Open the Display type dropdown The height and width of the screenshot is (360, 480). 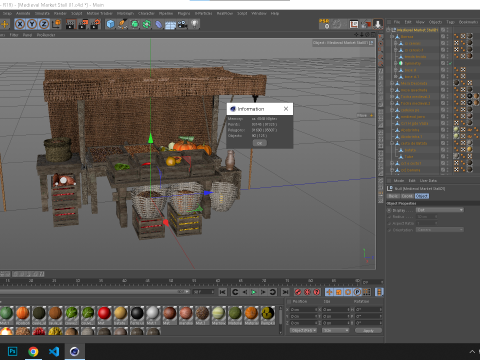coord(440,210)
